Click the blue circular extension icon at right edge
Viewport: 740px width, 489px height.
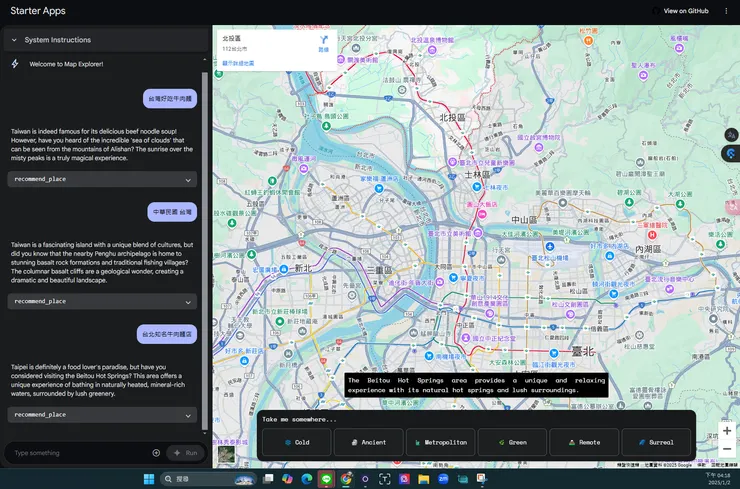coord(731,153)
